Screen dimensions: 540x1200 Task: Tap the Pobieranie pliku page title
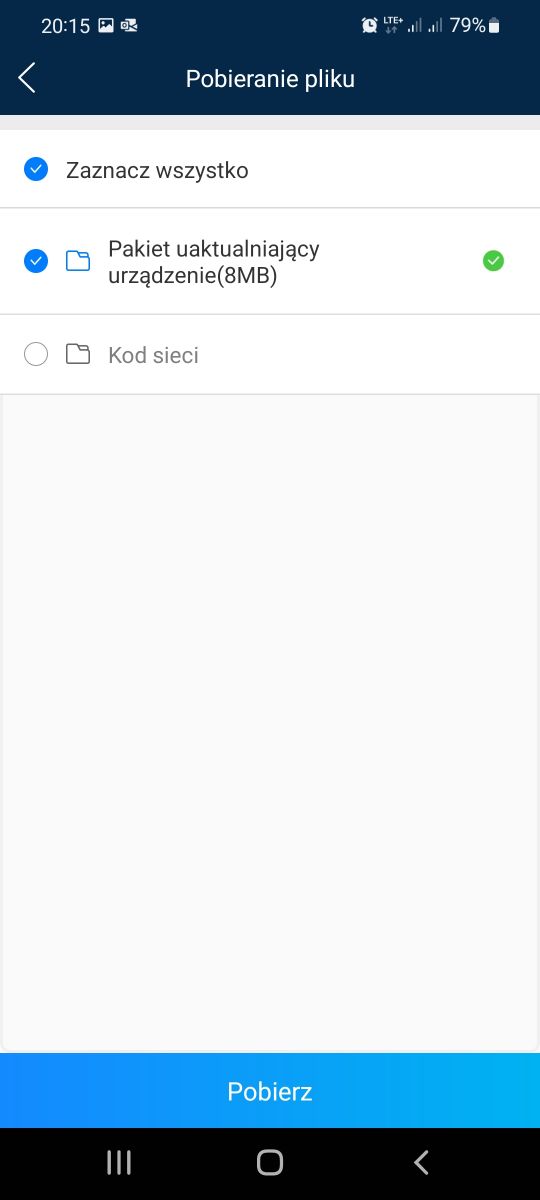270,79
